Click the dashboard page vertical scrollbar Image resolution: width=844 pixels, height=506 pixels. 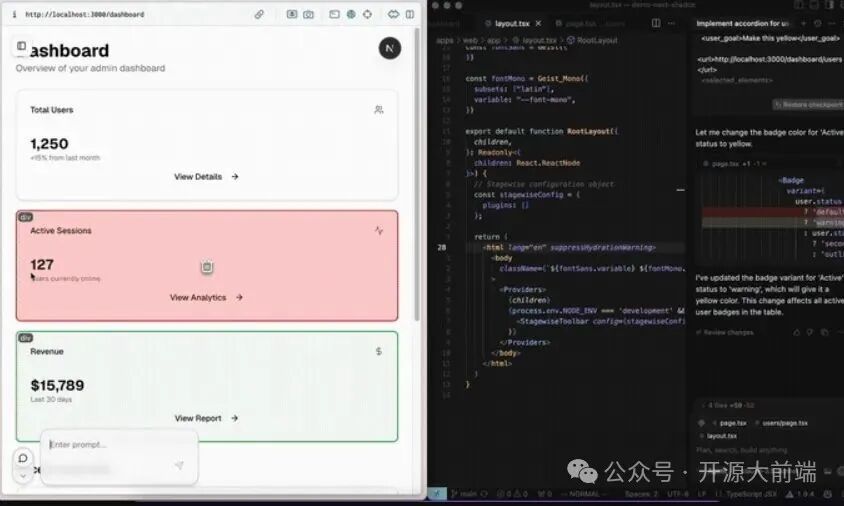click(x=417, y=175)
